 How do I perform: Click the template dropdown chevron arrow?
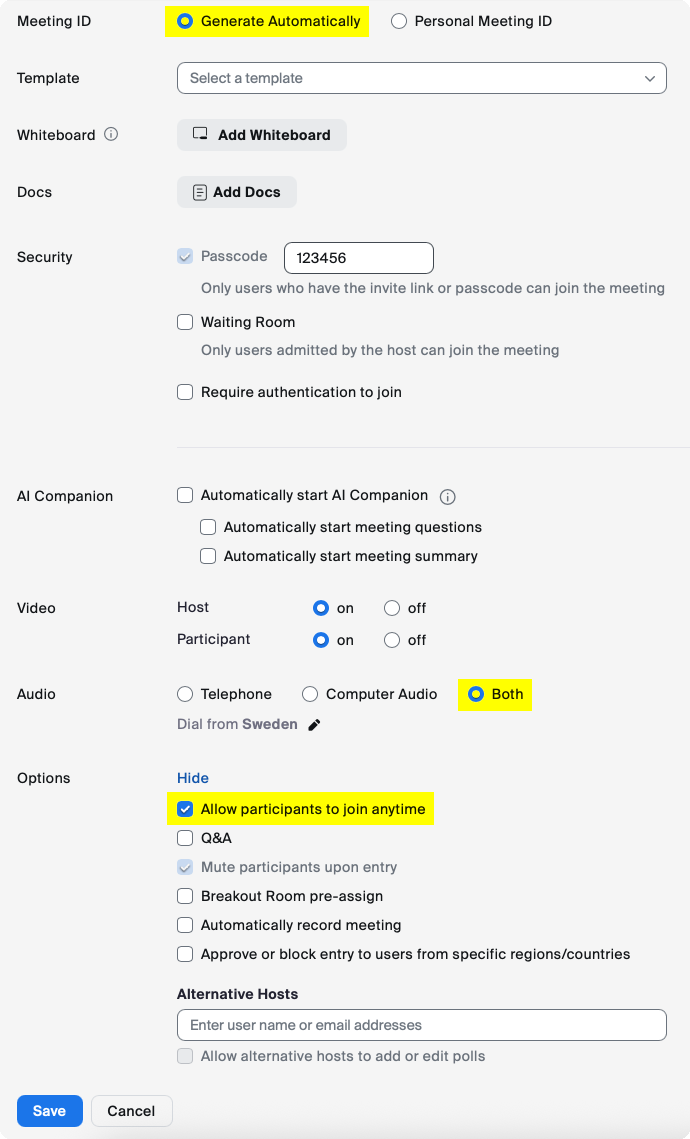649,78
